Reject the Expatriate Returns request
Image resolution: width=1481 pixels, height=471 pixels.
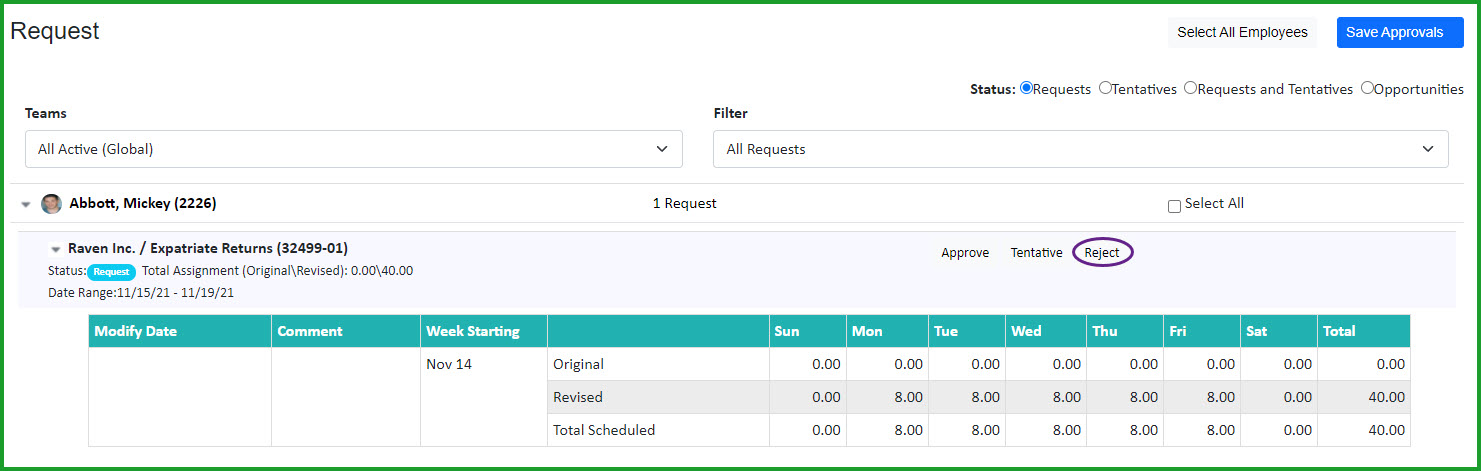pos(1102,253)
